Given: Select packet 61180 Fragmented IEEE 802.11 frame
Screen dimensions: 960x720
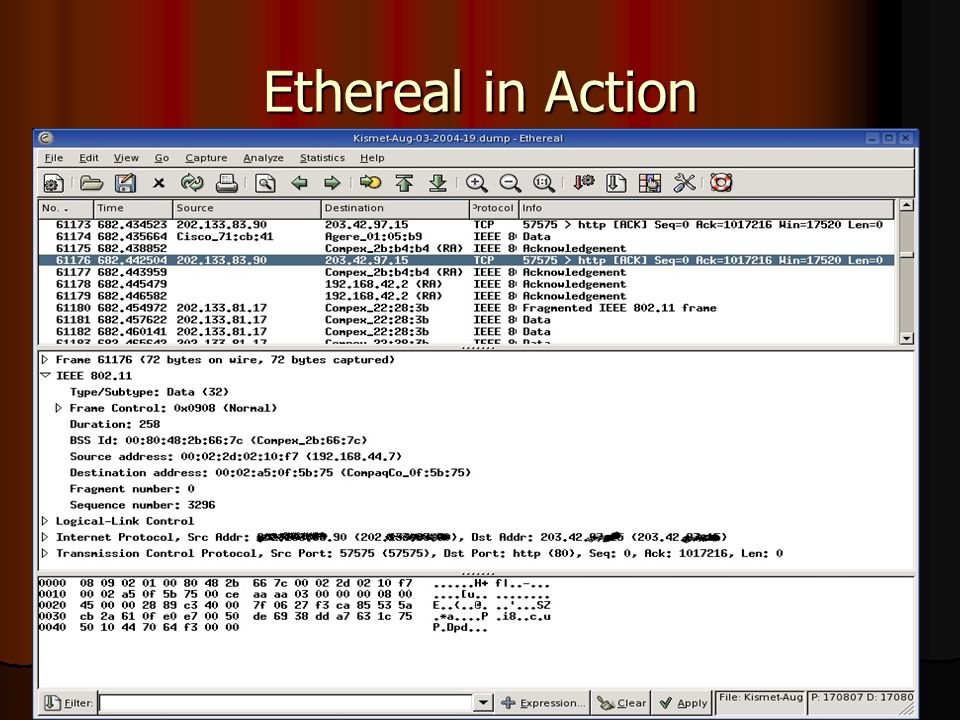Looking at the screenshot, I should click(466, 308).
